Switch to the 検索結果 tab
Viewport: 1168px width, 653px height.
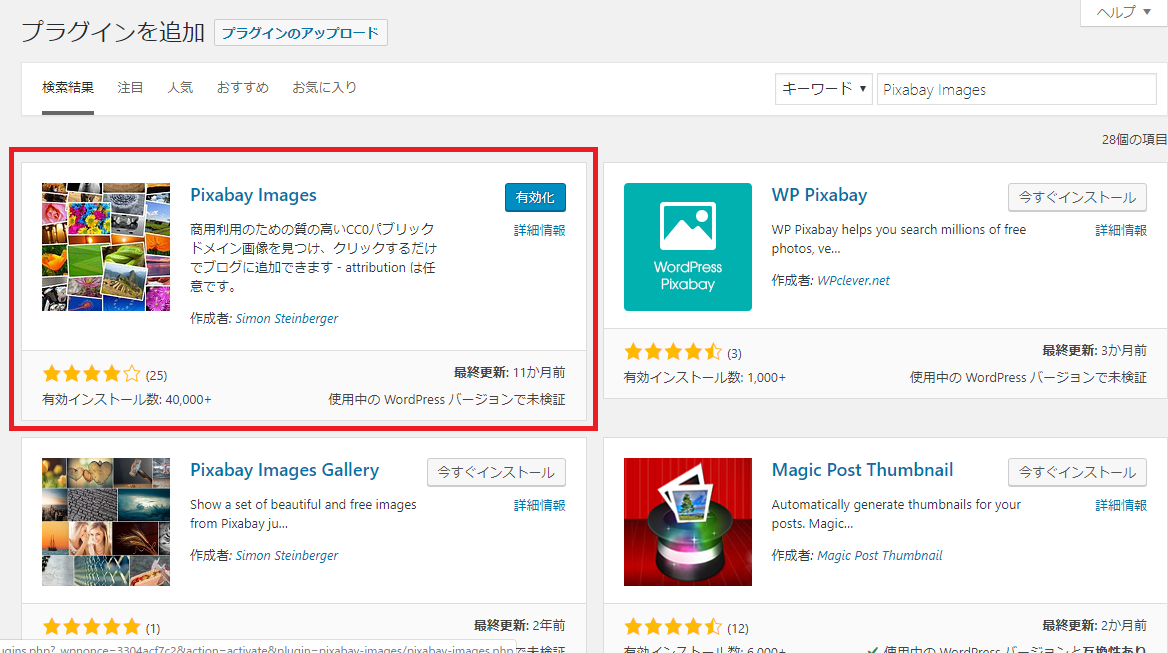68,88
